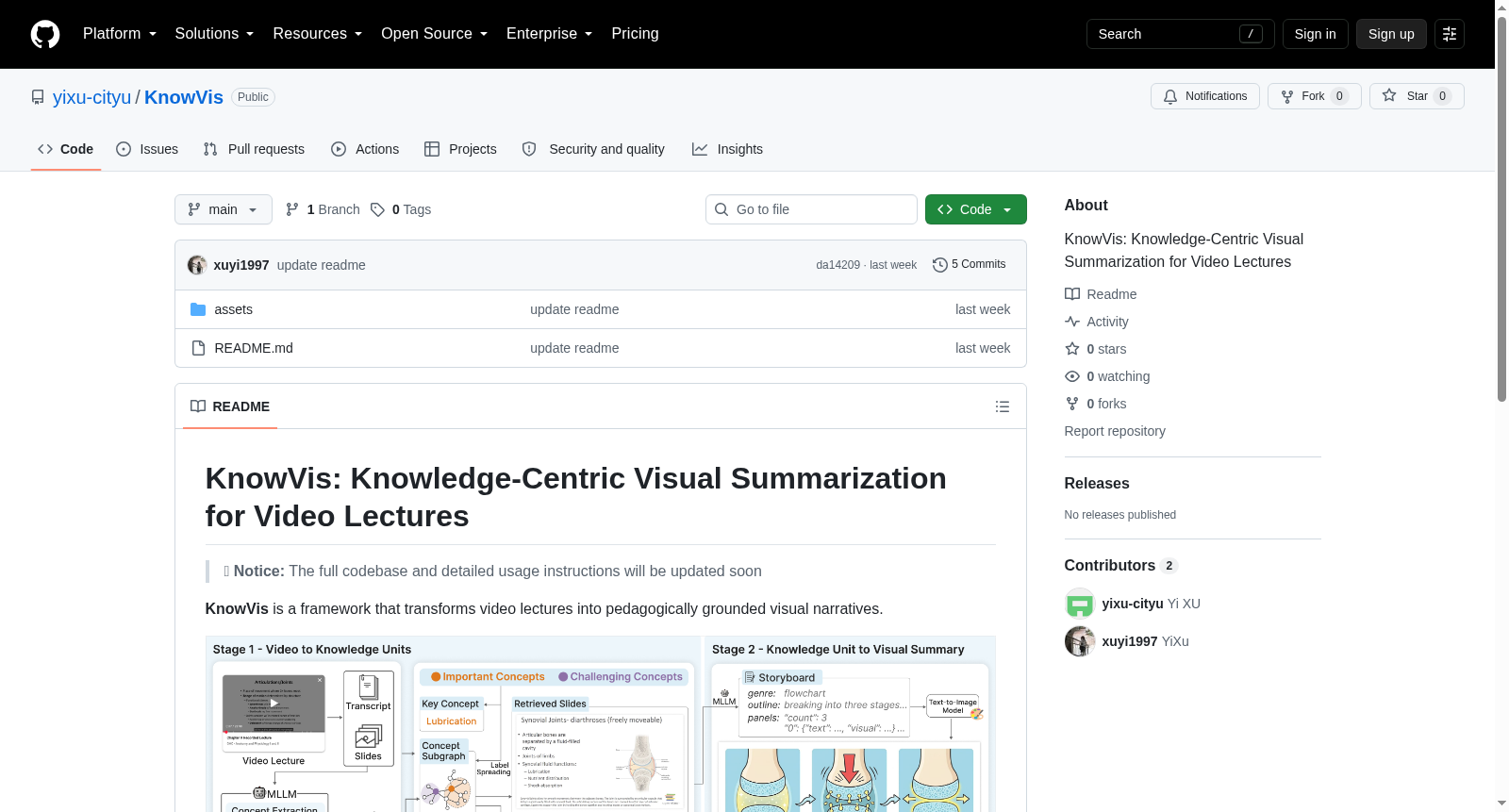Expand the Solutions dropdown
The width and height of the screenshot is (1509, 812).
(x=214, y=34)
